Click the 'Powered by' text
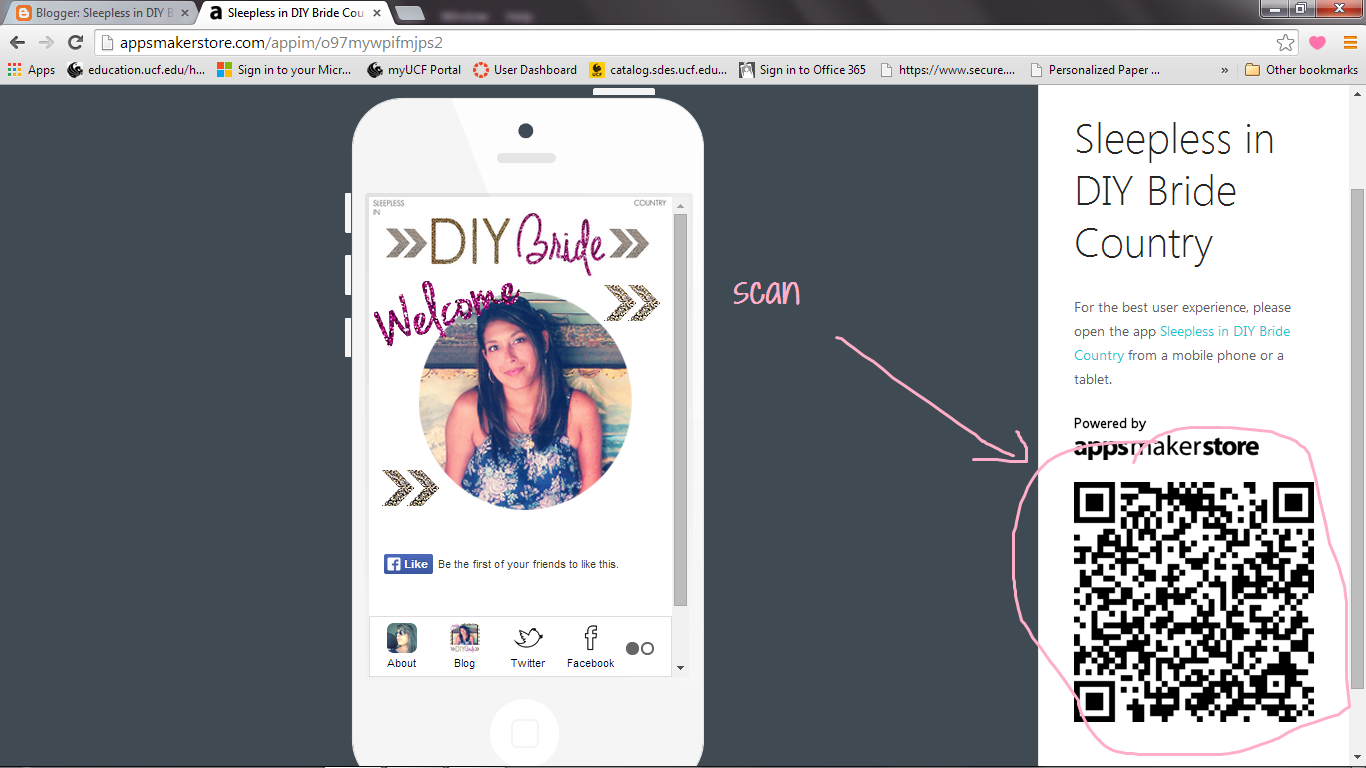 click(x=1110, y=423)
